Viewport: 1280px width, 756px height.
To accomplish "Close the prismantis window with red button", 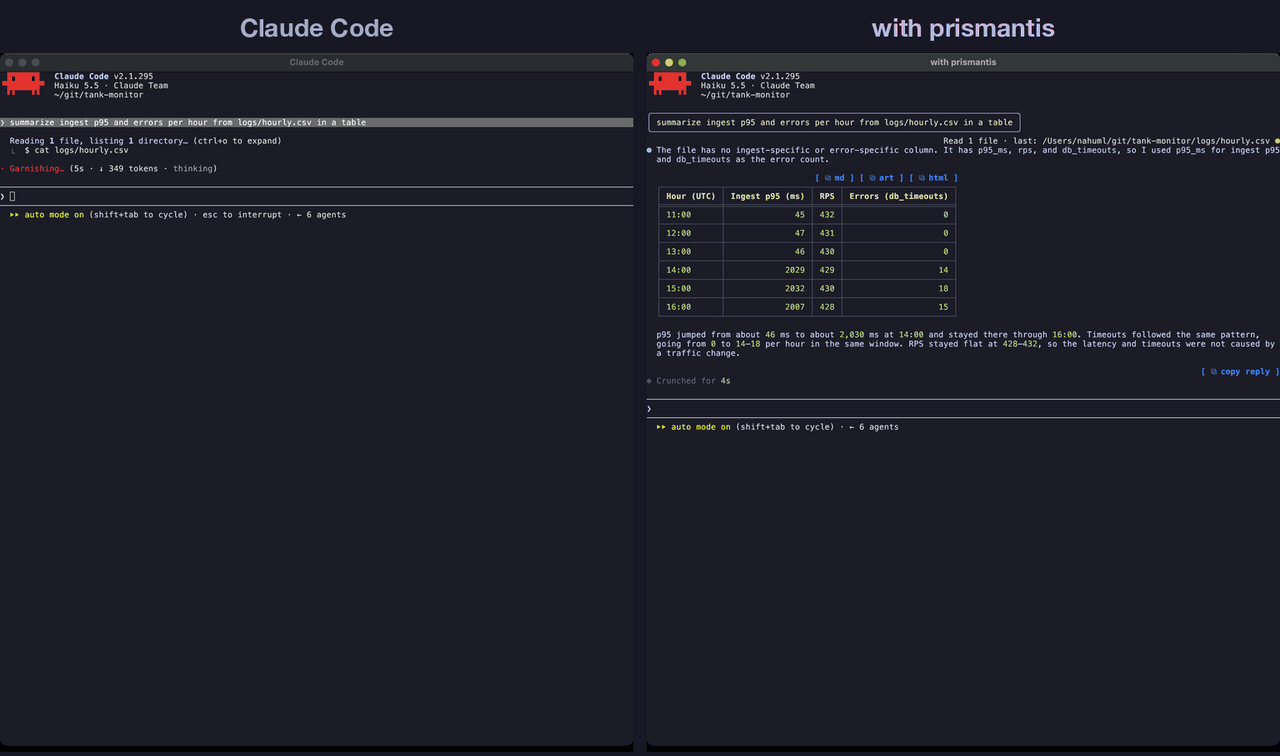I will [656, 62].
